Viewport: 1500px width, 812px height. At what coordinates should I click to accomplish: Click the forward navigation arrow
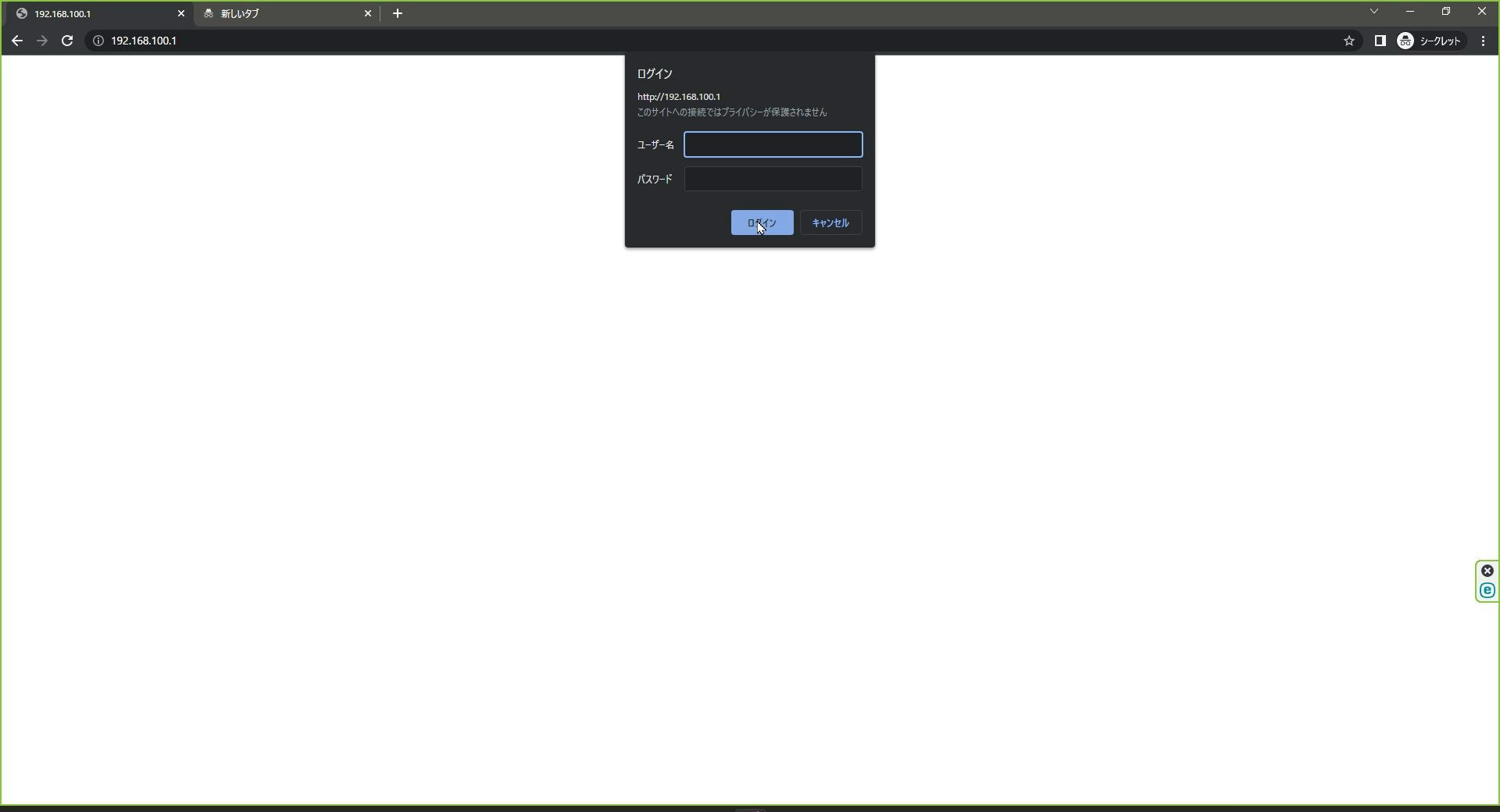[42, 41]
